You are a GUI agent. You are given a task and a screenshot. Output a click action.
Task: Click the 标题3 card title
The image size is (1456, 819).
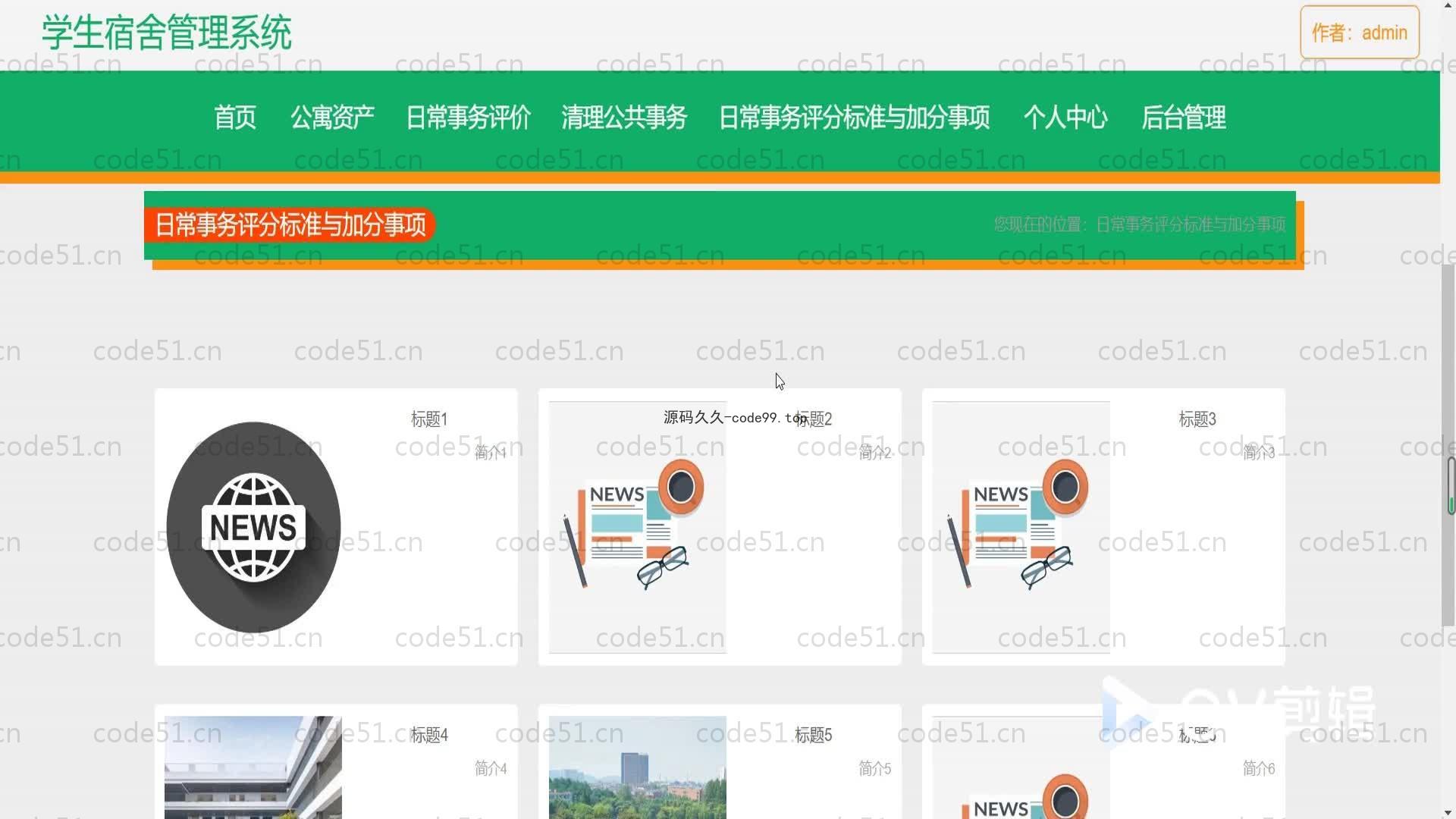tap(1197, 419)
